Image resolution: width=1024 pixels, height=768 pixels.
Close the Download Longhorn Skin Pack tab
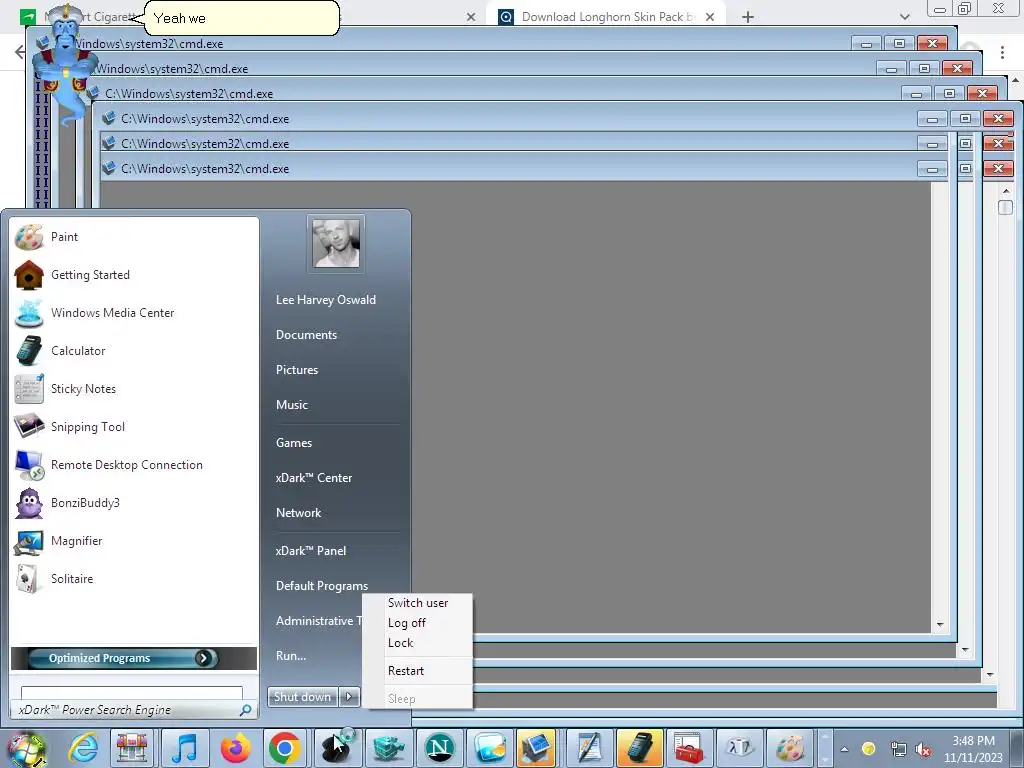(x=710, y=17)
